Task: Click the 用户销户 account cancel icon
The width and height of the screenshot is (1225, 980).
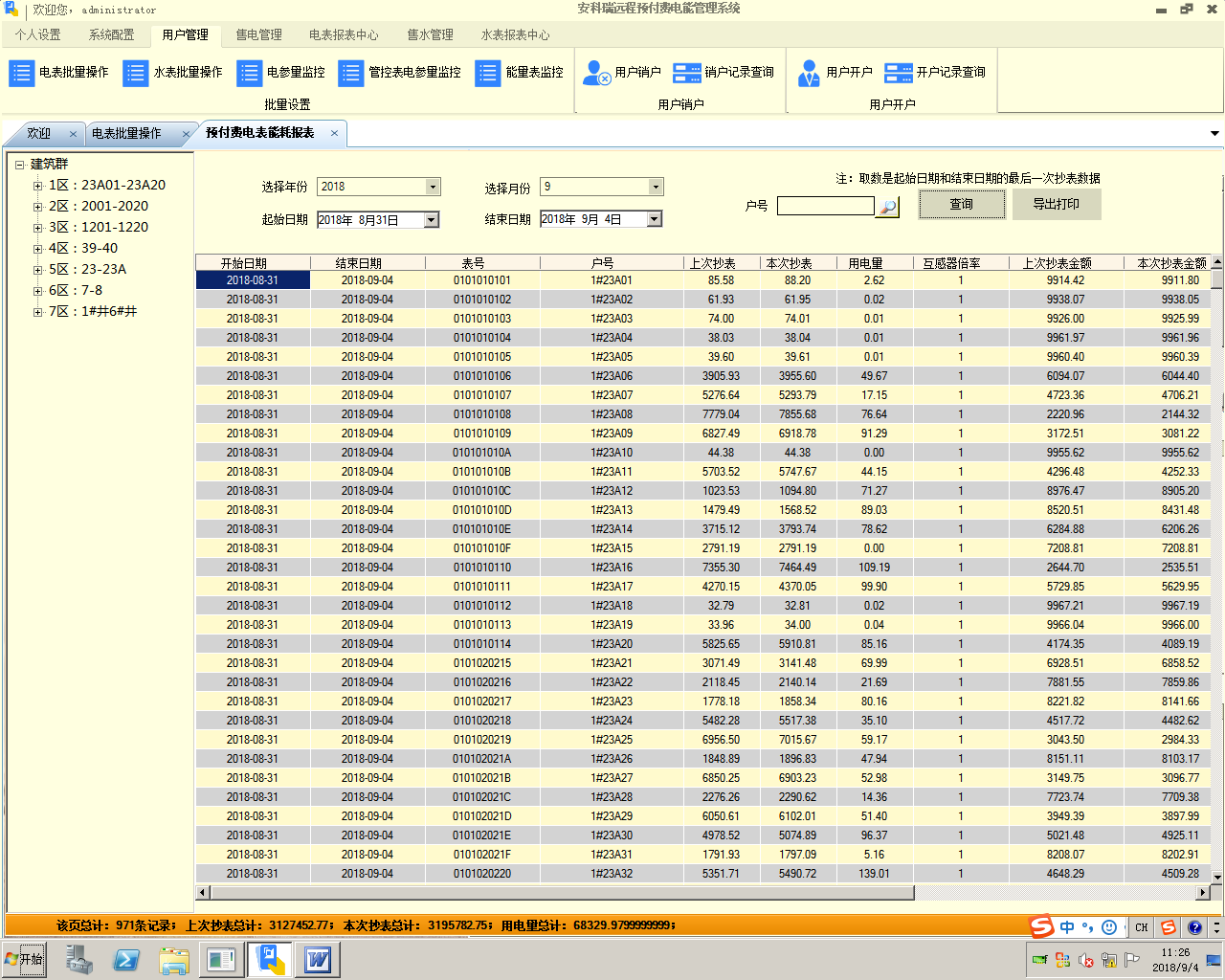Action: coord(597,73)
